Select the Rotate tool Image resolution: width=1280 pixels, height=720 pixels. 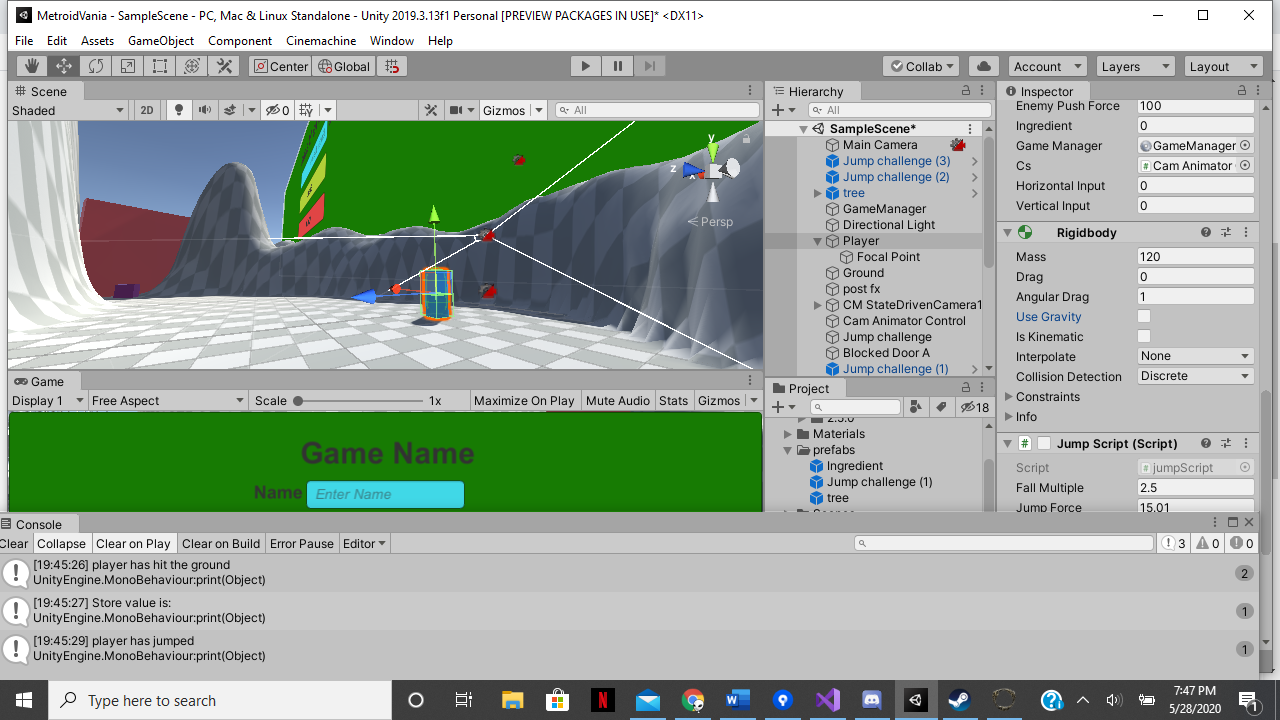pos(96,66)
